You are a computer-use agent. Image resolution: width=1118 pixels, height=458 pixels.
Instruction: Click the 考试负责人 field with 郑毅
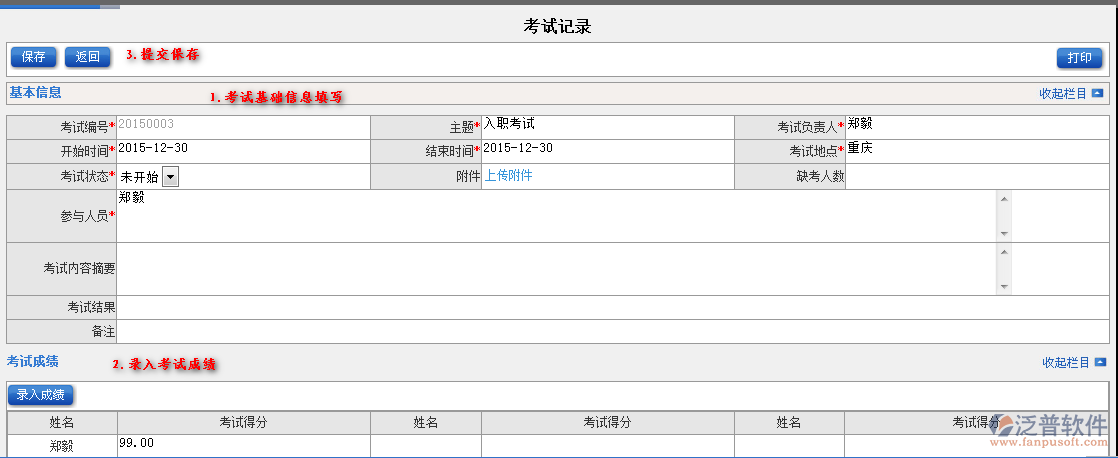tap(975, 126)
